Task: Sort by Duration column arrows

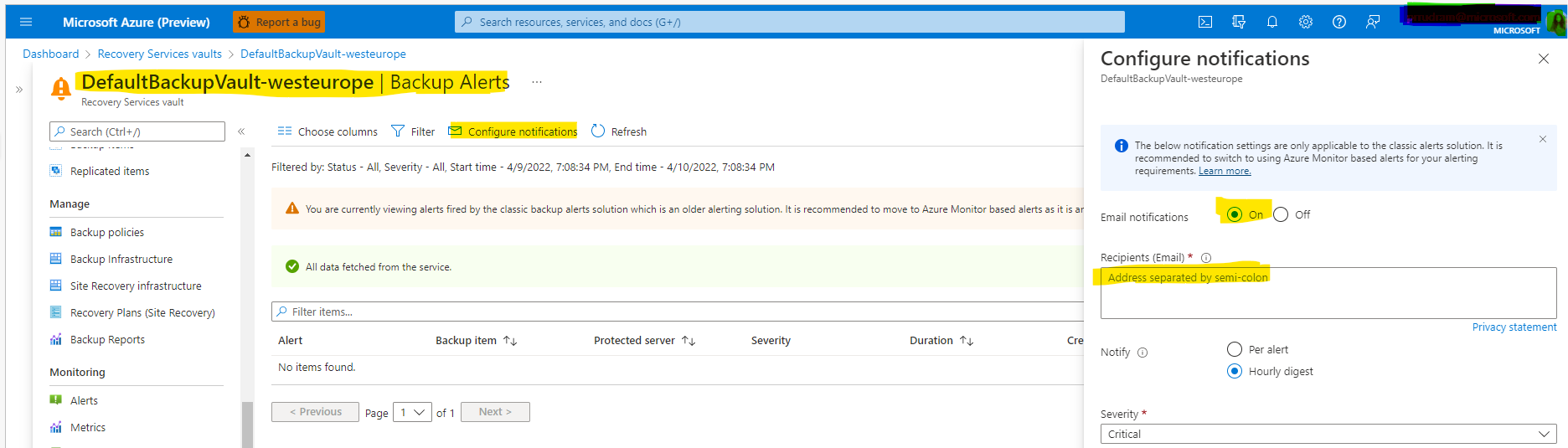Action: tap(967, 341)
